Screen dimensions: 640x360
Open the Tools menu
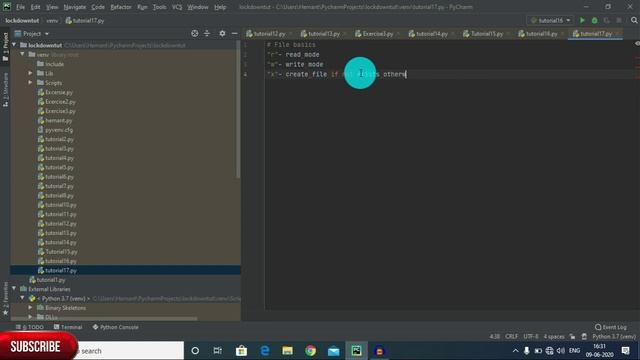pyautogui.click(x=160, y=7)
